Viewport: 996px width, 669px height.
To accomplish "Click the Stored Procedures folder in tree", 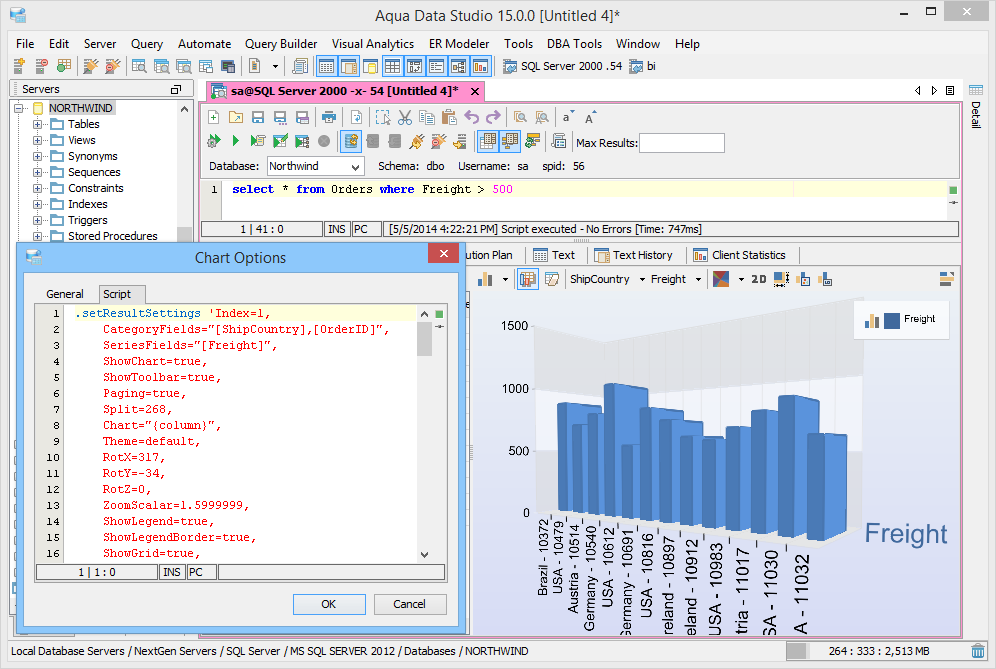I will coord(112,236).
